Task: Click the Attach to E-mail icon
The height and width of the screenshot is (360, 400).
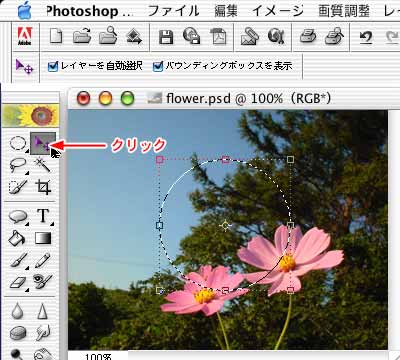Action: pos(249,36)
